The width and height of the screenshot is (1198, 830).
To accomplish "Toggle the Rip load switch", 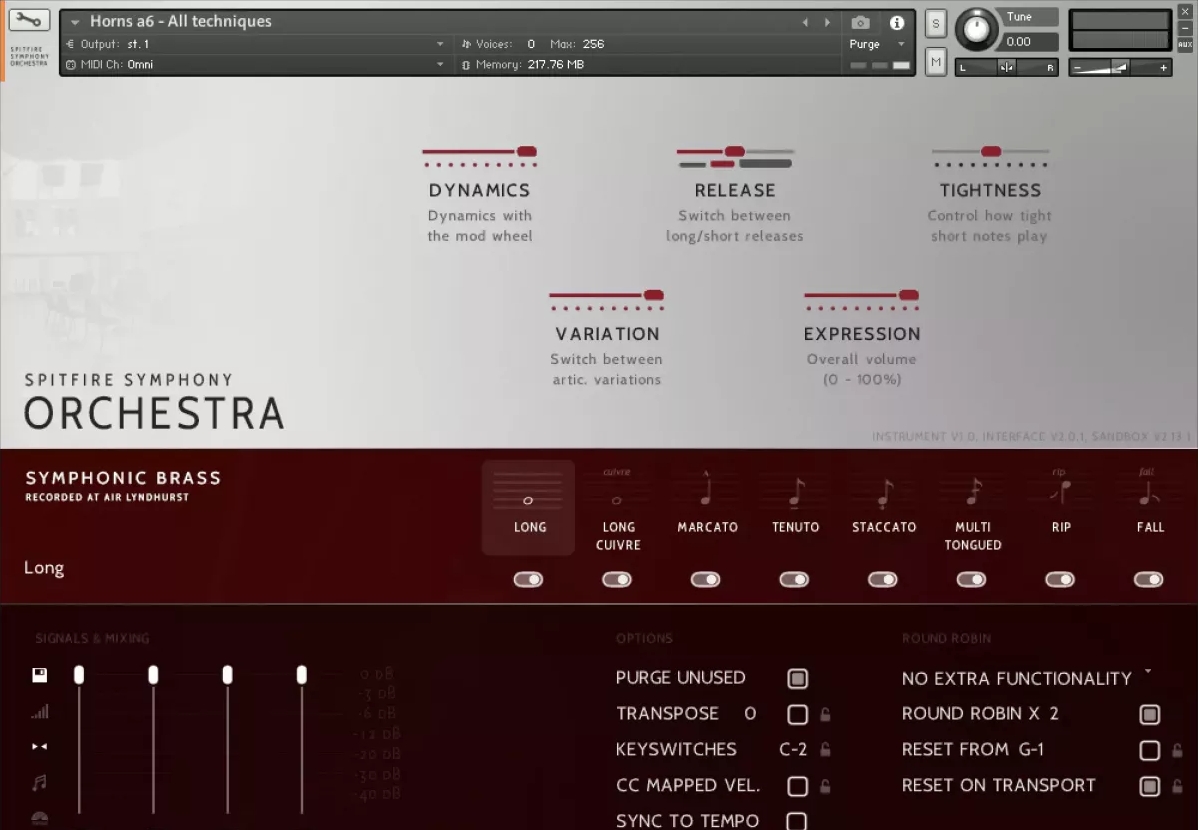I will coord(1060,579).
